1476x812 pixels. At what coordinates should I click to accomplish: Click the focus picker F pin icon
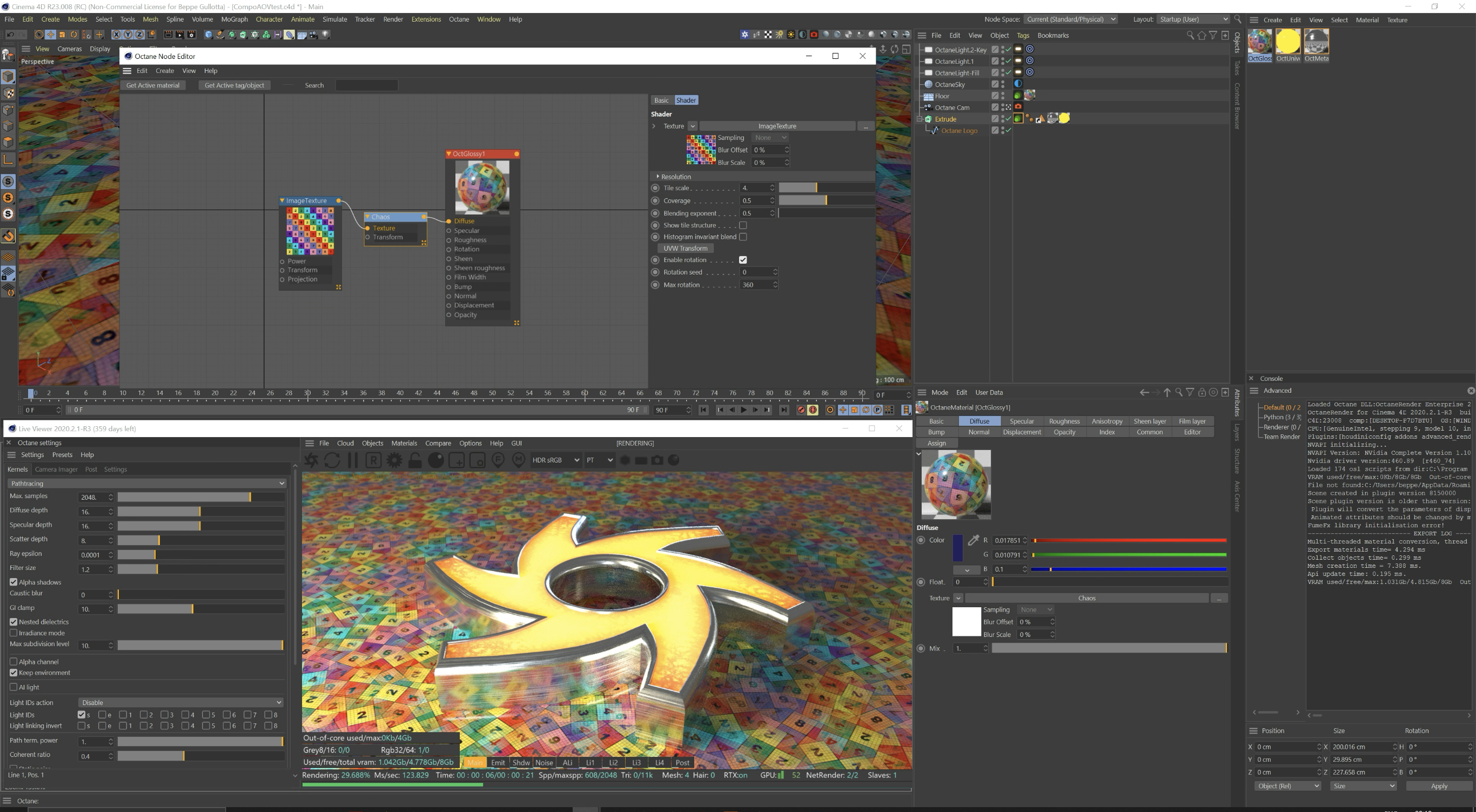tap(498, 460)
